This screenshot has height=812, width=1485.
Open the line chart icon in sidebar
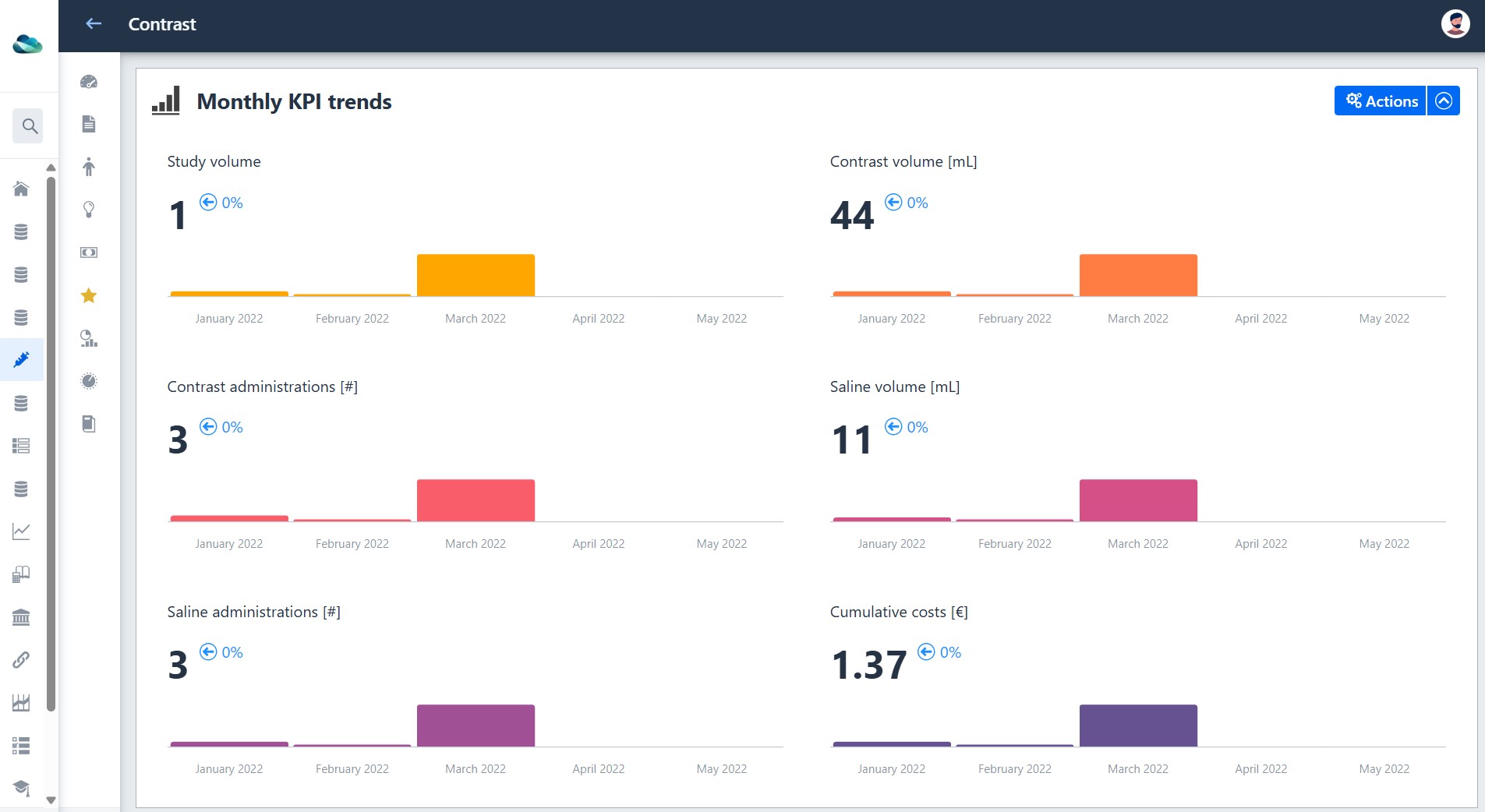(x=21, y=531)
